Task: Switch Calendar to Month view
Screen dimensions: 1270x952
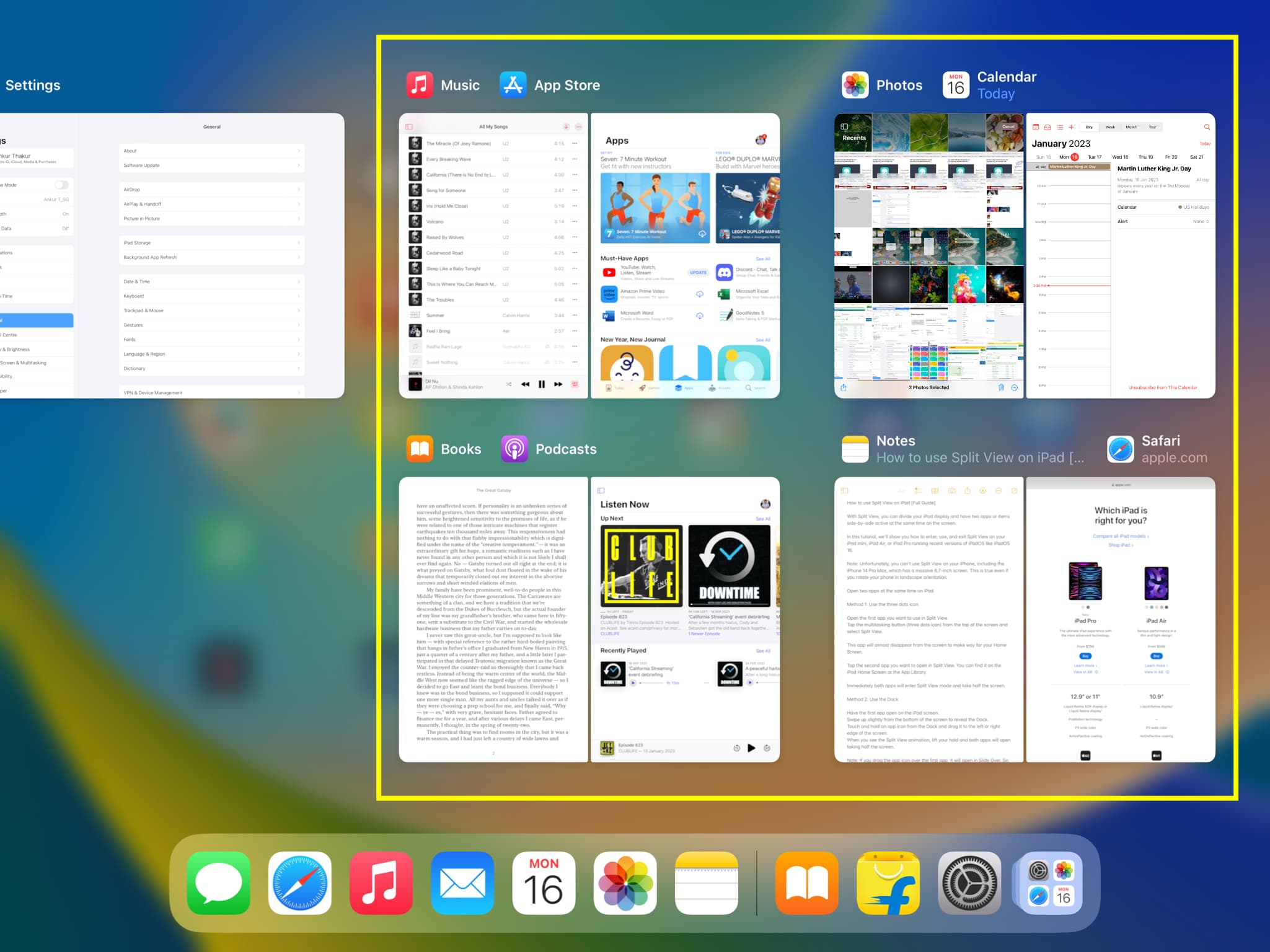Action: point(1131,127)
